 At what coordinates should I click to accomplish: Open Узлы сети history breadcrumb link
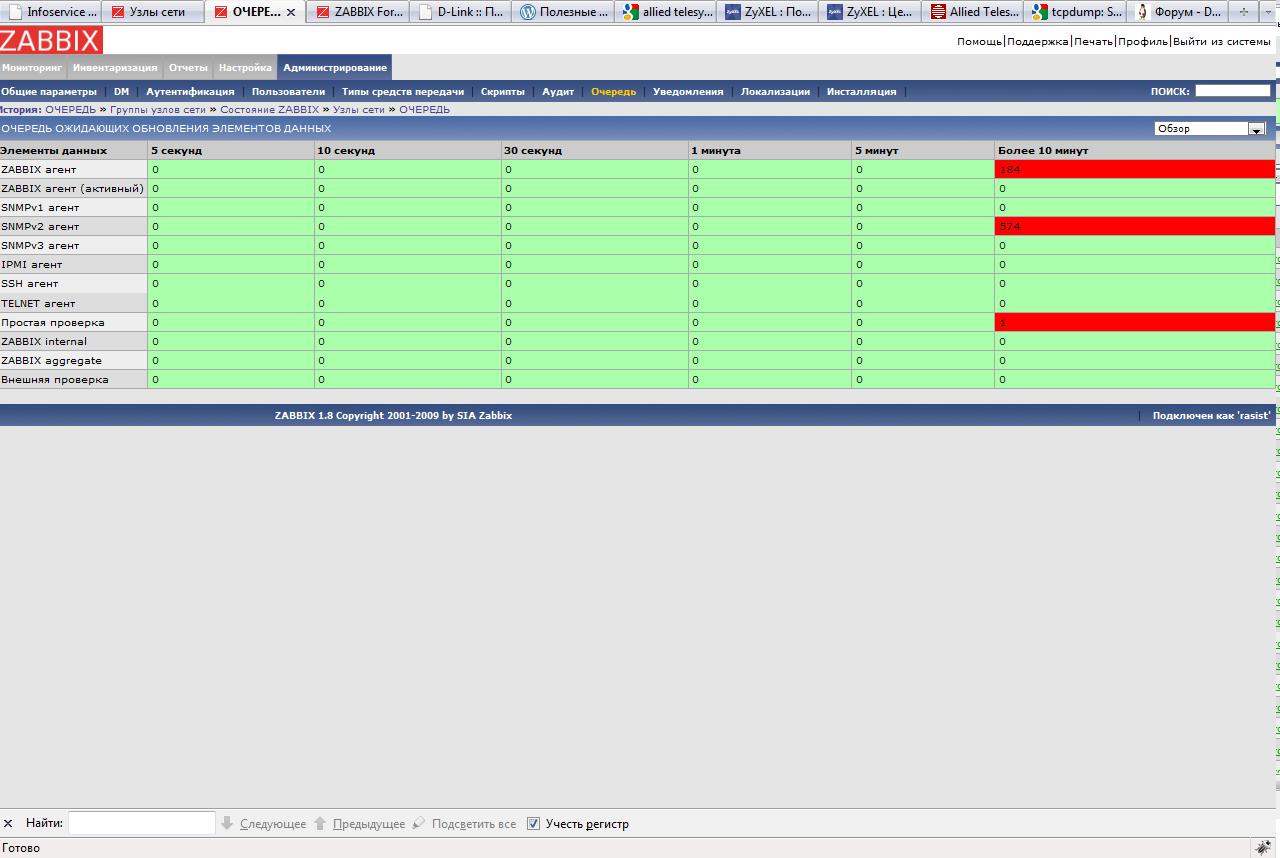click(x=359, y=109)
